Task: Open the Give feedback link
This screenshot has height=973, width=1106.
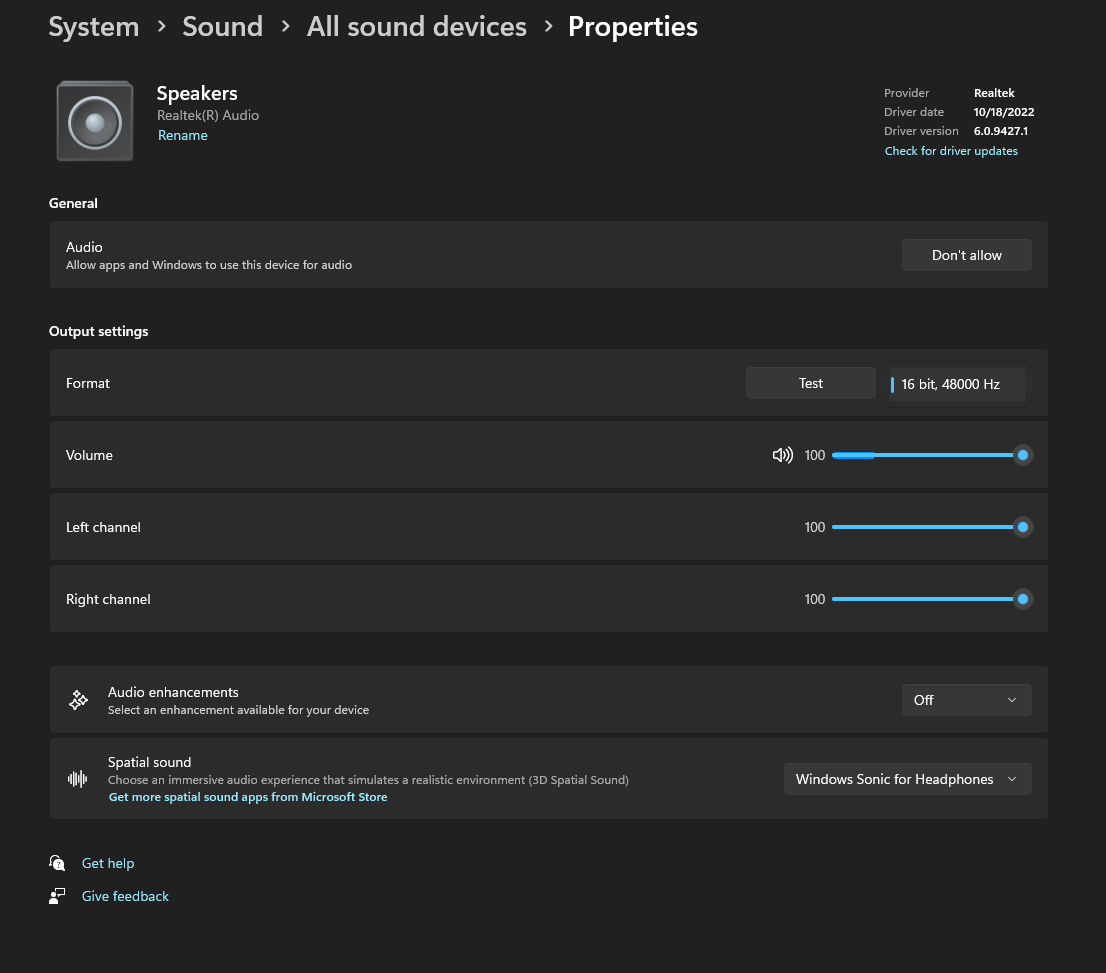Action: point(125,896)
